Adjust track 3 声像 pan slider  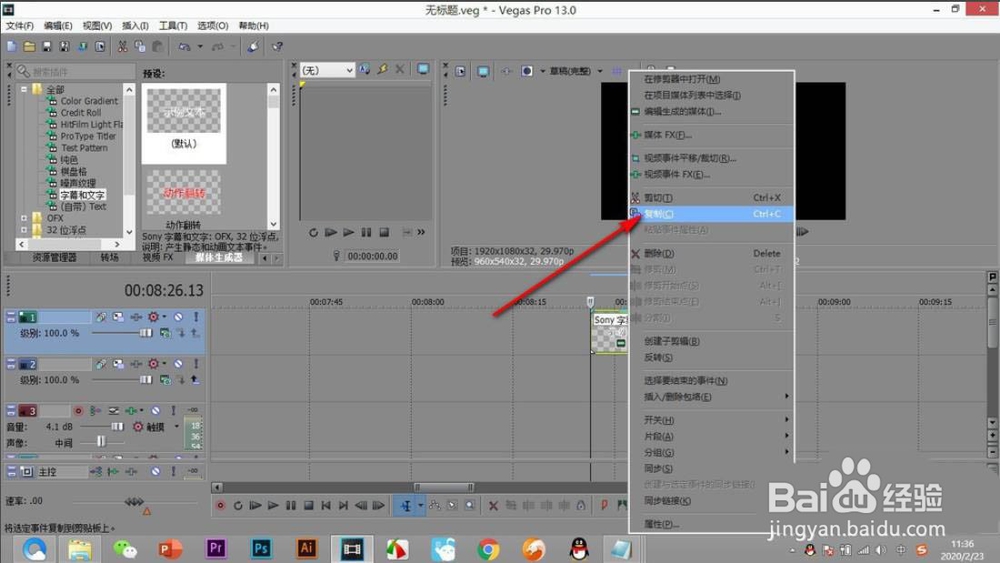point(100,441)
